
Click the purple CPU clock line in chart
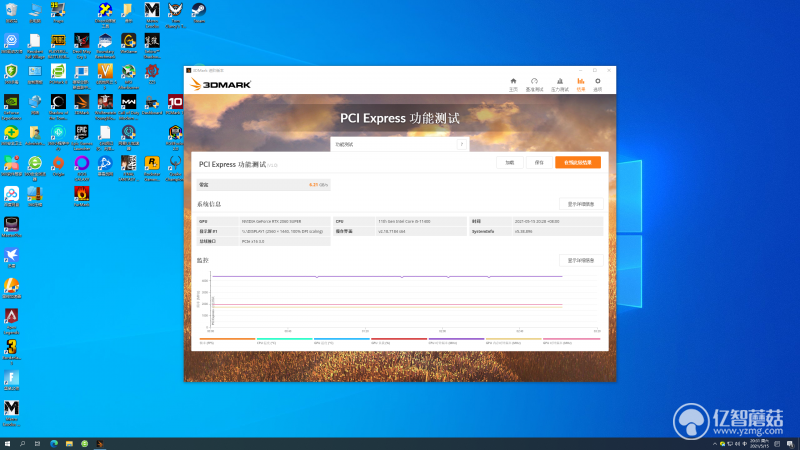pos(388,277)
